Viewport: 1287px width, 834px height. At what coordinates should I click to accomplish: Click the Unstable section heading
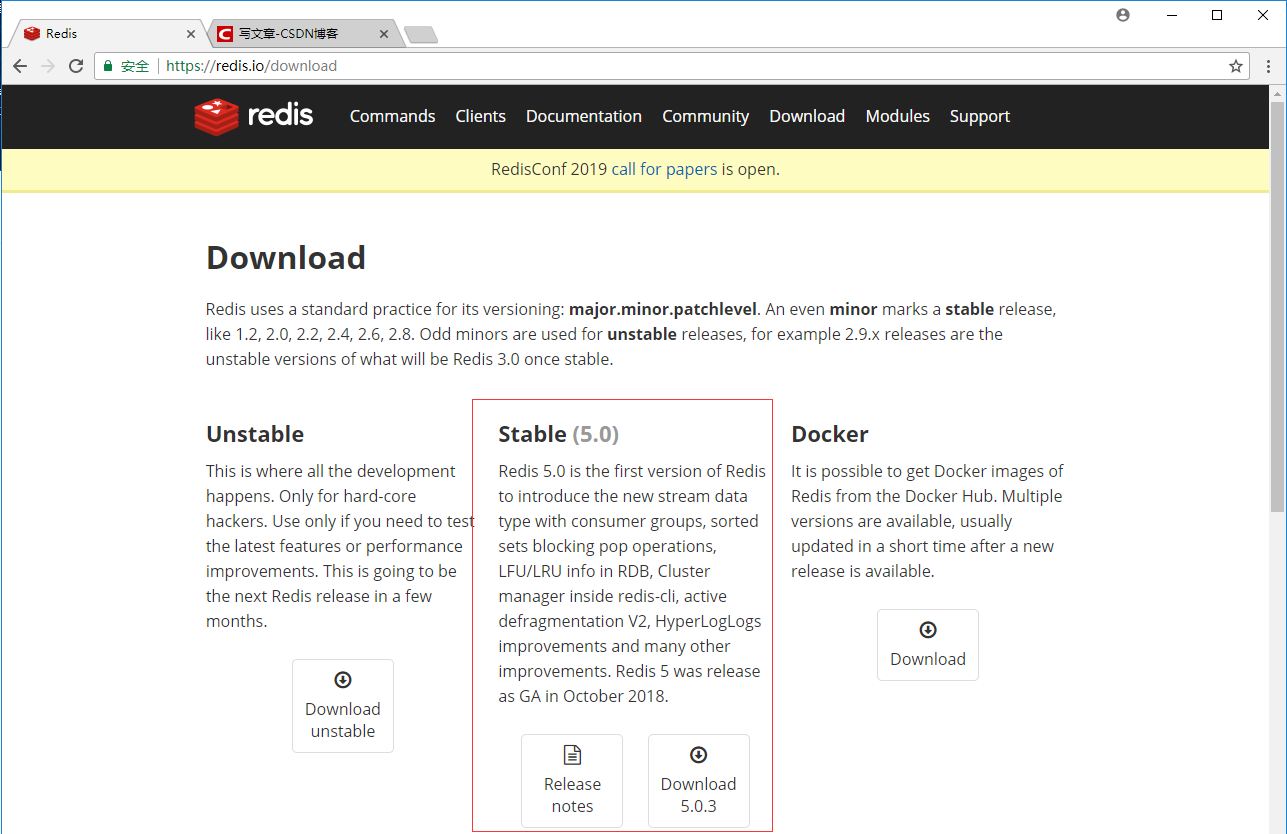(x=255, y=434)
